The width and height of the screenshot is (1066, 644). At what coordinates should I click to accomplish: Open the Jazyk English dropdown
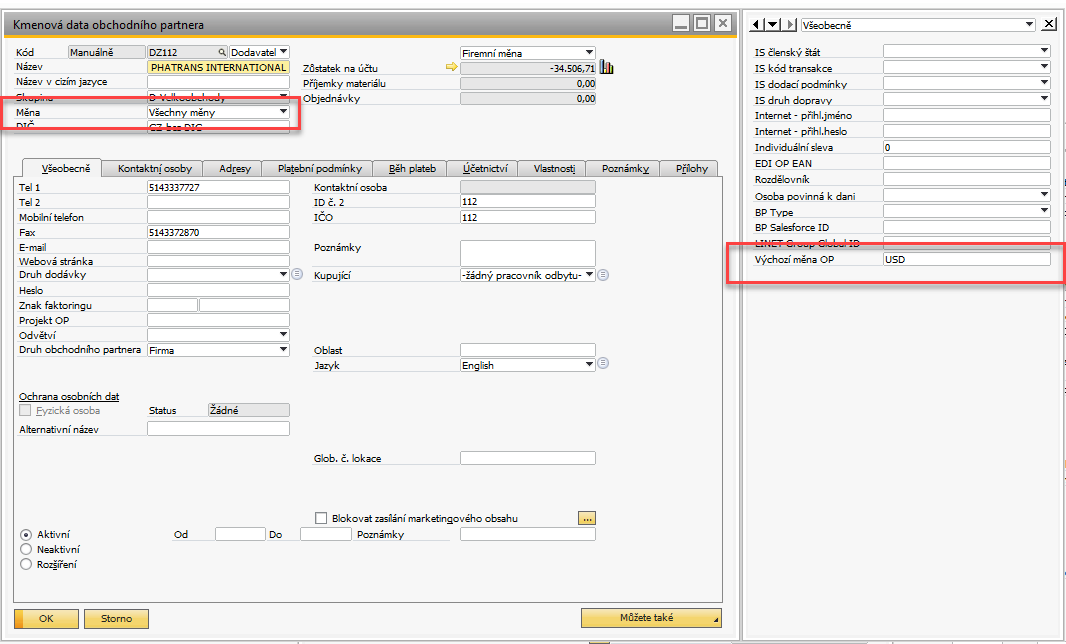(x=589, y=365)
